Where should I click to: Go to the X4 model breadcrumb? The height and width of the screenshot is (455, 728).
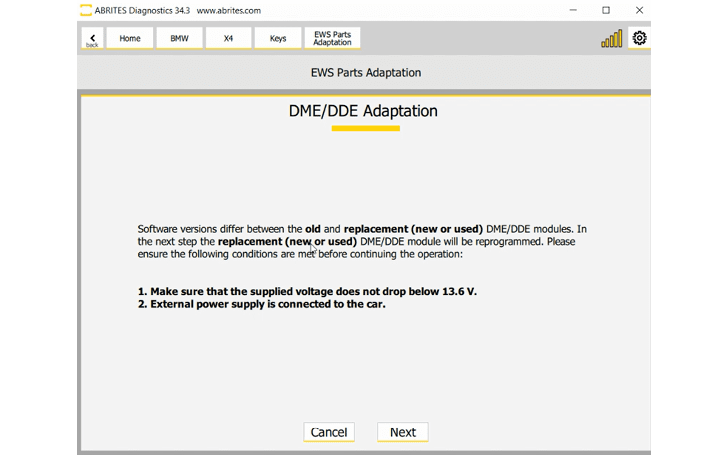pyautogui.click(x=228, y=38)
